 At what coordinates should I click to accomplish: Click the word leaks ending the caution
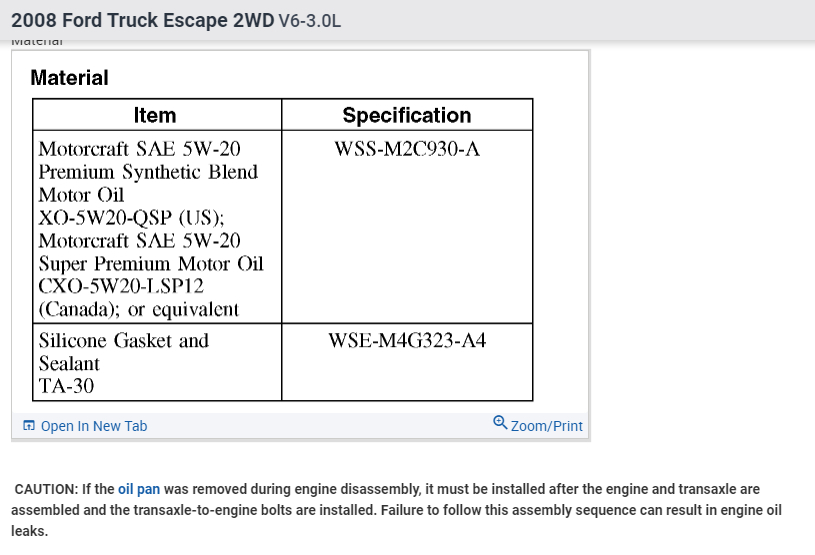[x=30, y=531]
